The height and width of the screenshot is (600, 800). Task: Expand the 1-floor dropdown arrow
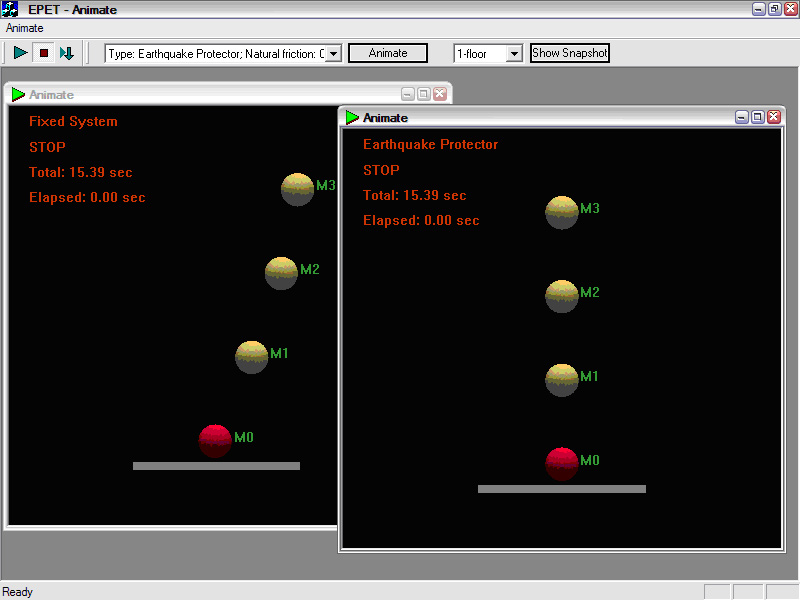pyautogui.click(x=514, y=54)
